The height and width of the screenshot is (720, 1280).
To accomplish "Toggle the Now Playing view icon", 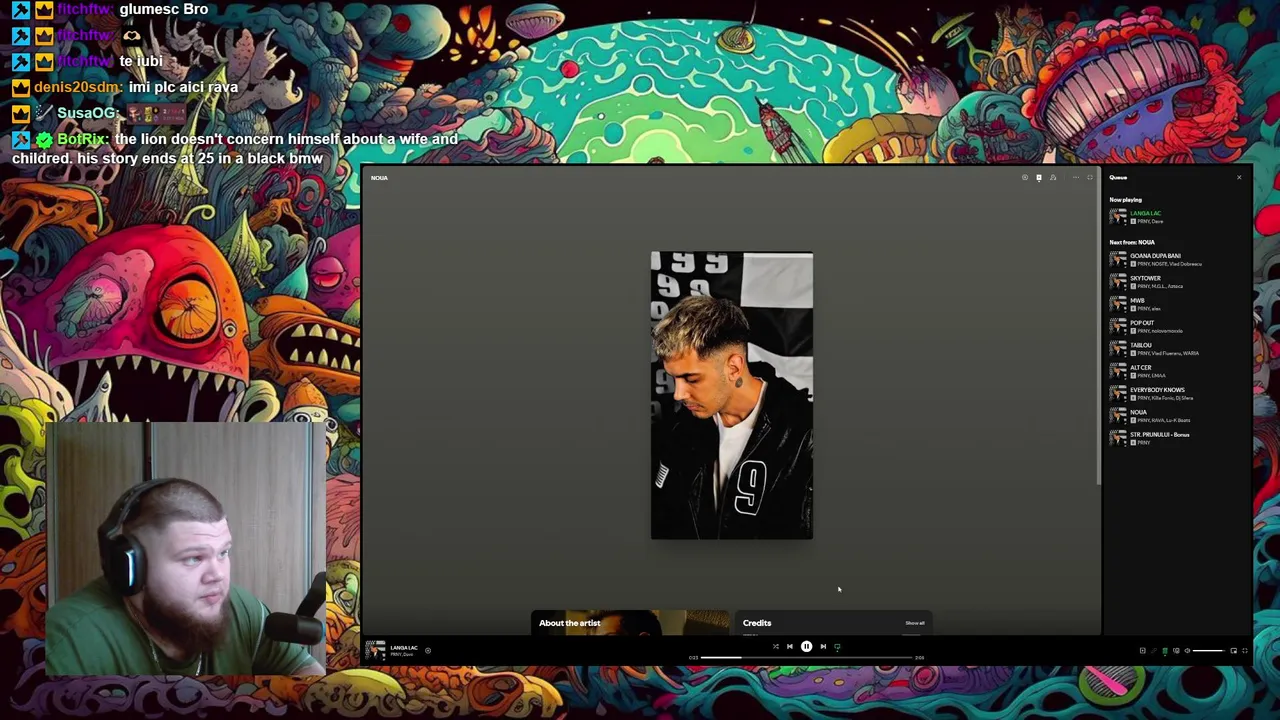I will click(x=1143, y=651).
